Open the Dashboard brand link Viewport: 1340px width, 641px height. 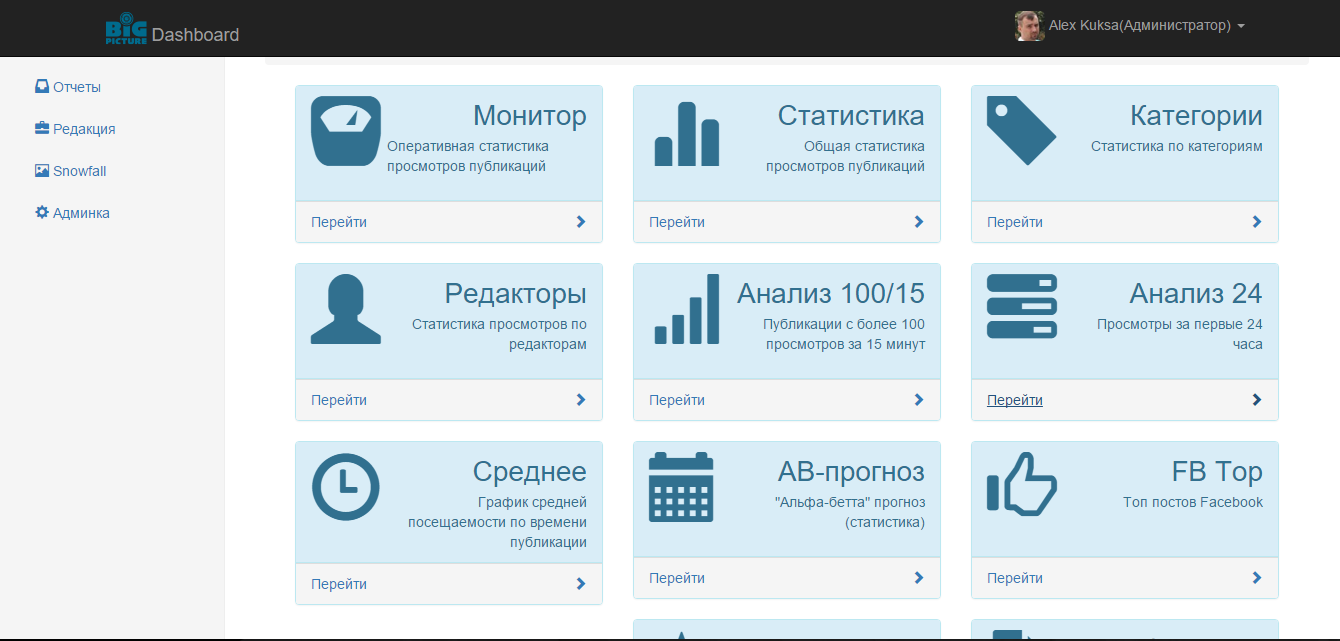195,35
